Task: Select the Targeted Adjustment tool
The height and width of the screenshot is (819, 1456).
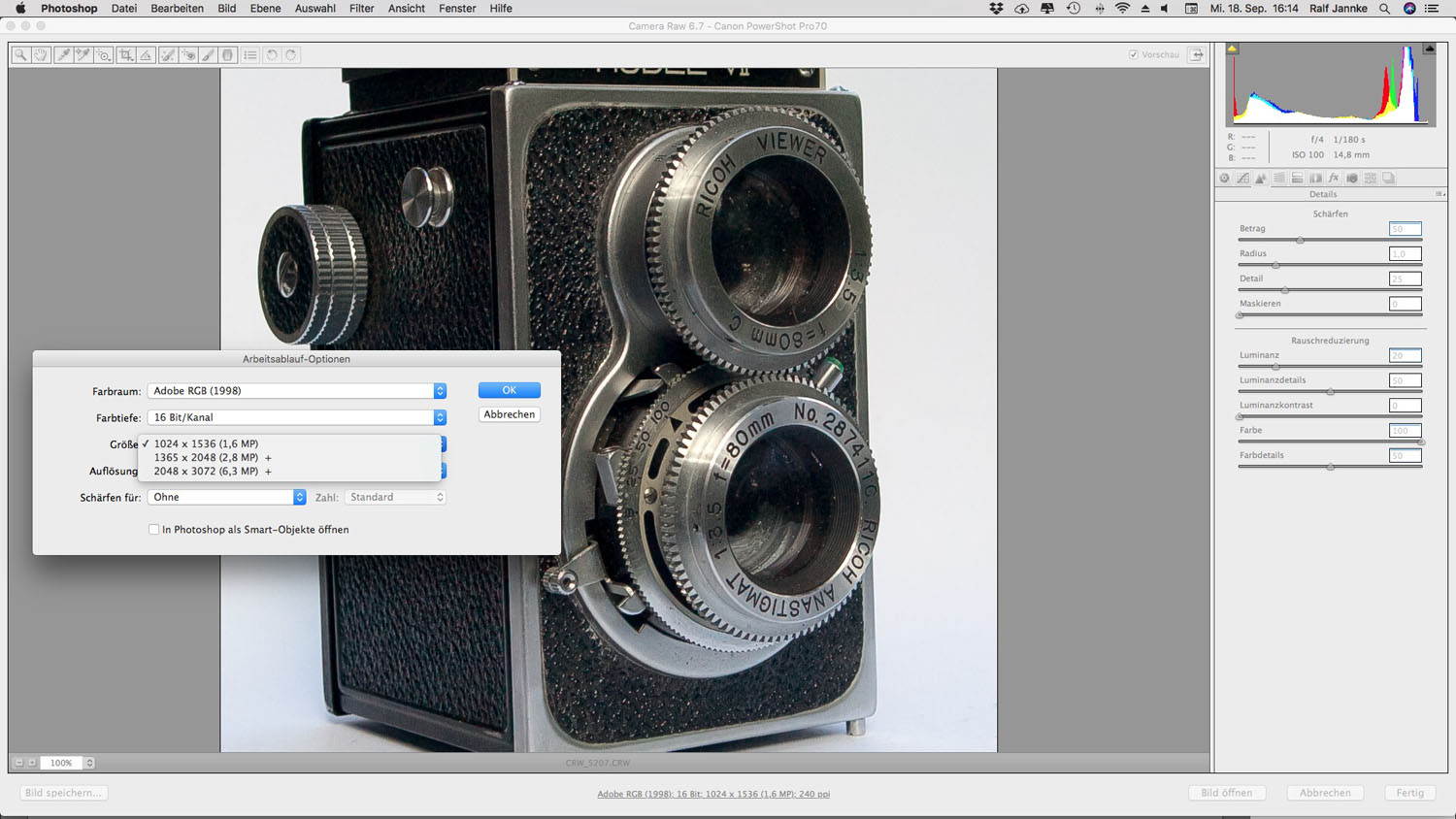Action: [x=103, y=55]
